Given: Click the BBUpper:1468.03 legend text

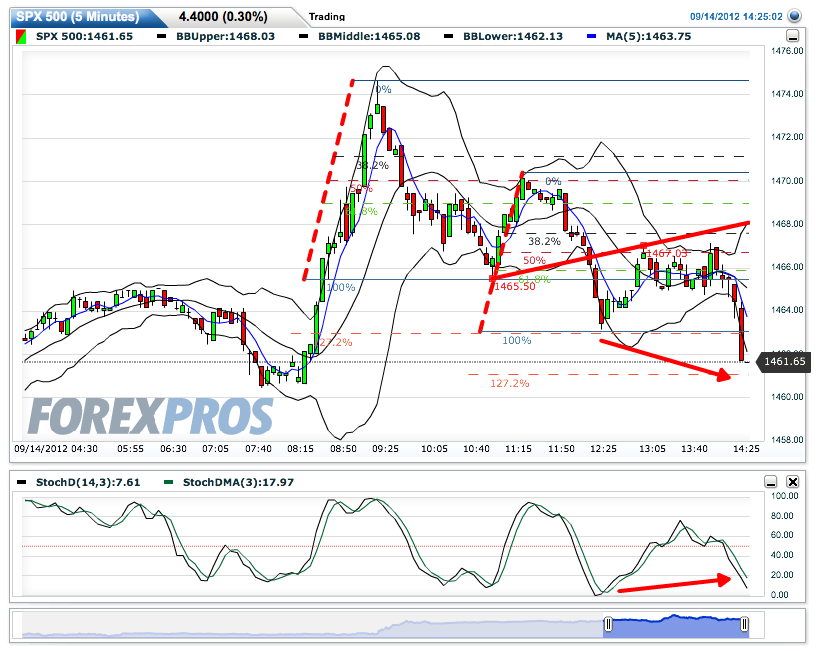Looking at the screenshot, I should tap(225, 36).
